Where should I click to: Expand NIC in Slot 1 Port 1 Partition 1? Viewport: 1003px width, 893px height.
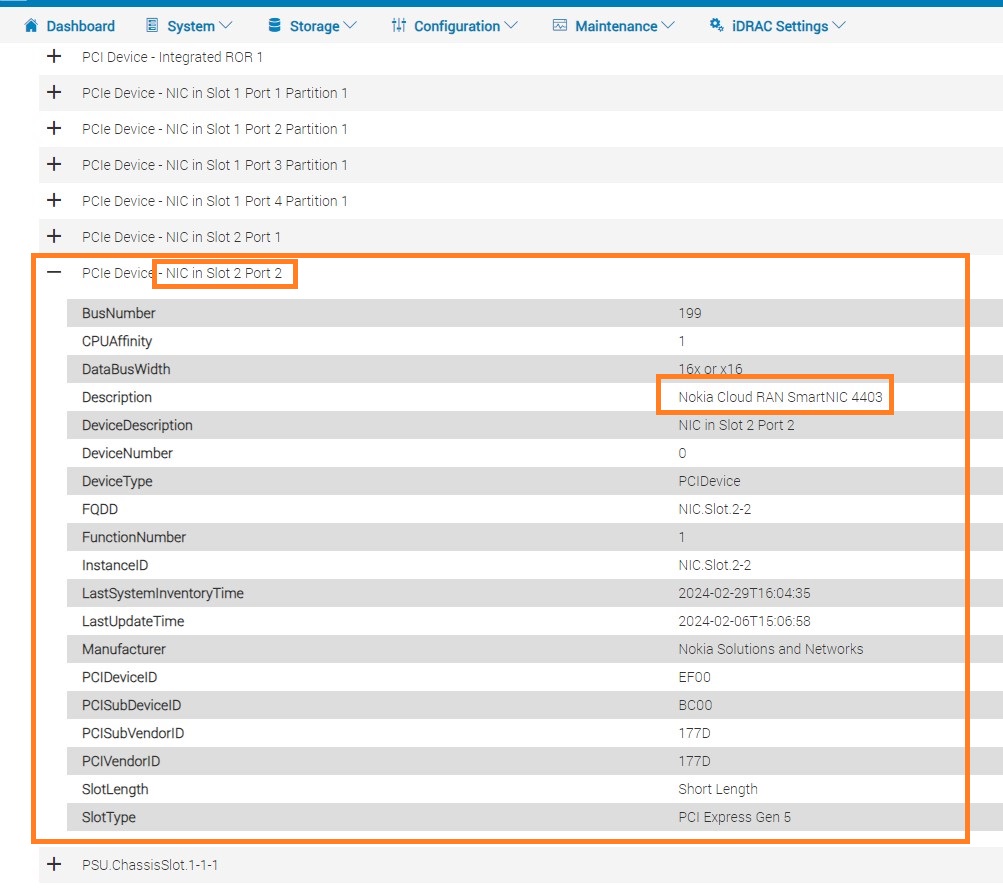[x=54, y=93]
